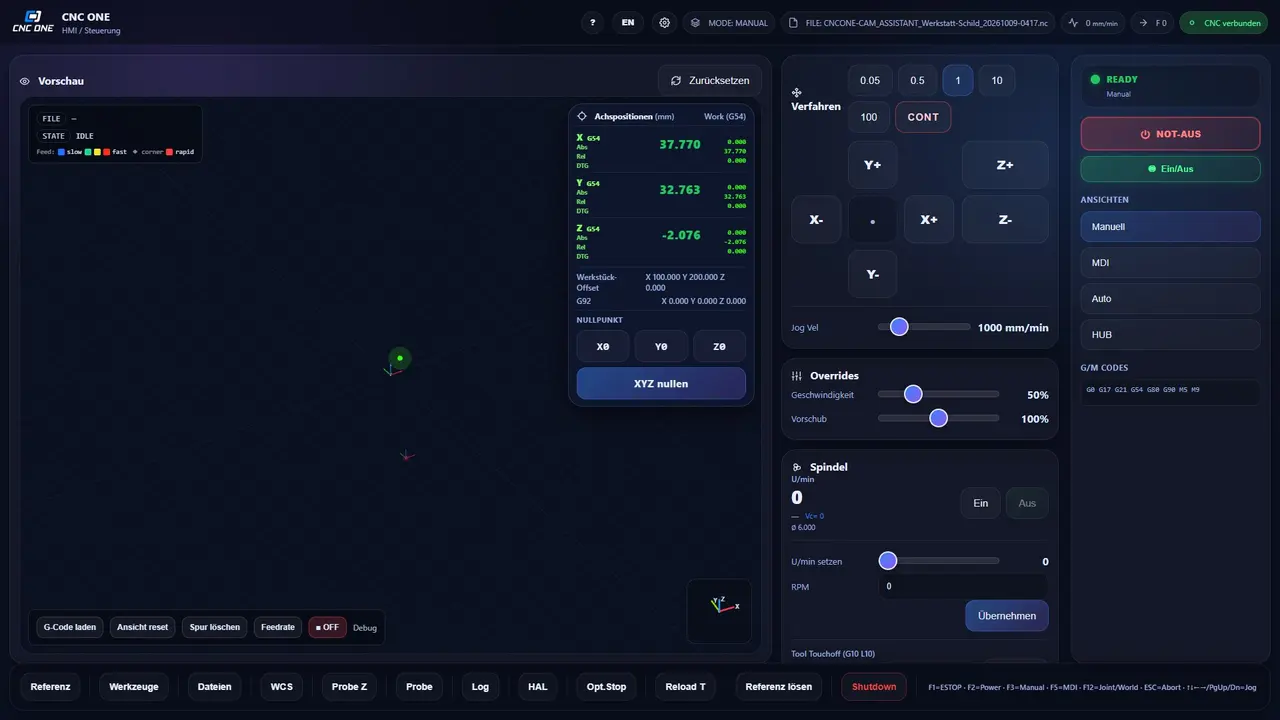Screen dimensions: 1280x720
Task: Select jog step 100
Action: click(869, 117)
